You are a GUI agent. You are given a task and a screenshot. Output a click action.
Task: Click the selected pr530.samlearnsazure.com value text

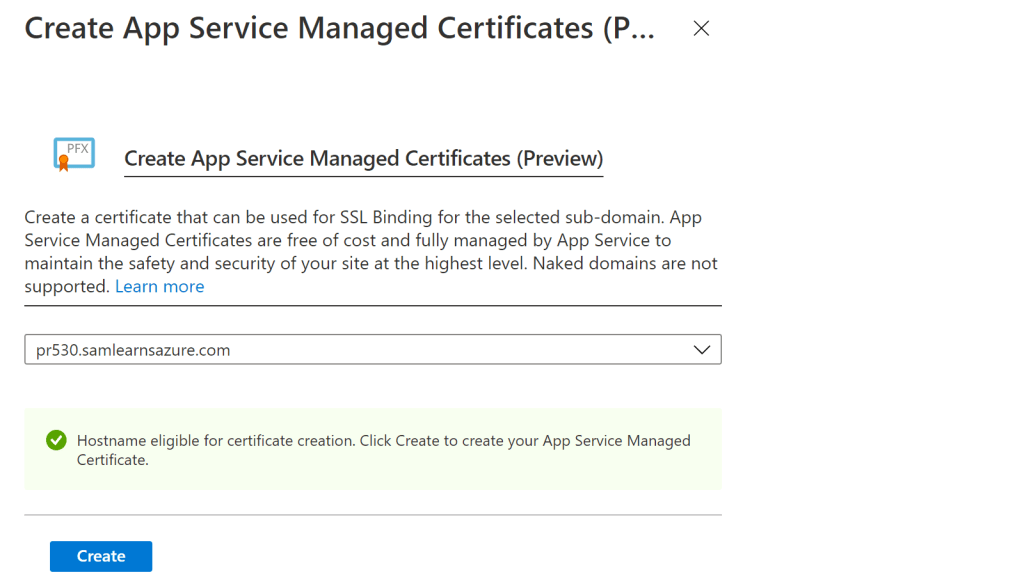tap(133, 350)
